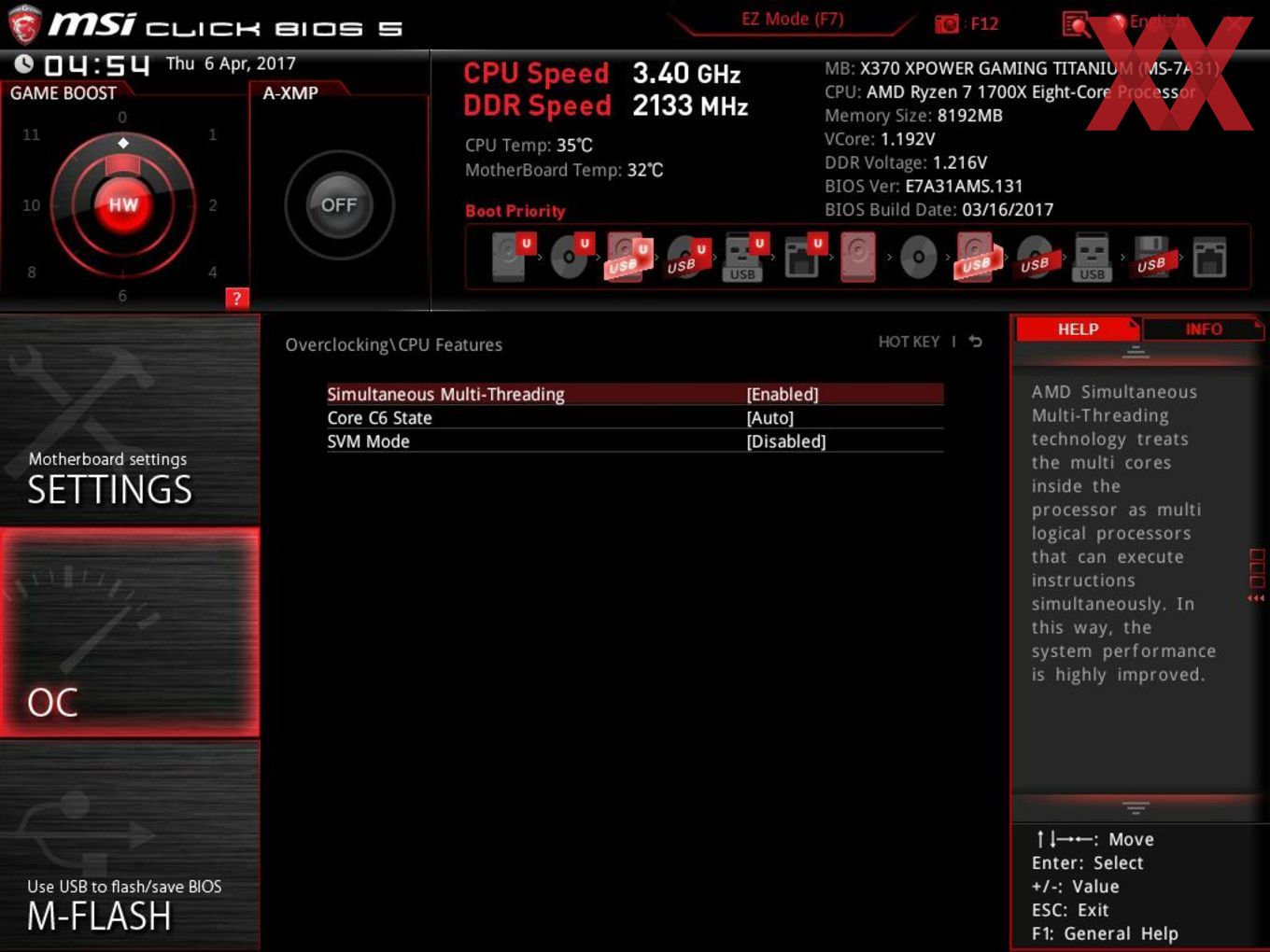
Task: Select the UEFI hard disk boot device icon
Action: click(512, 257)
